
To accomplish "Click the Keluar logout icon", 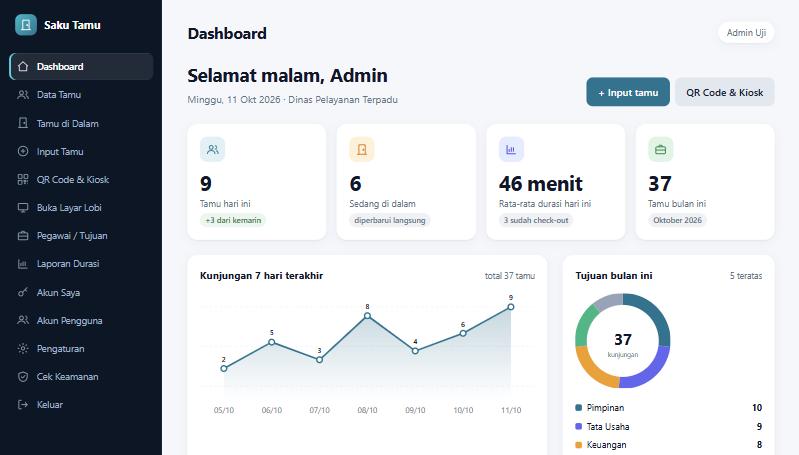I will [23, 405].
